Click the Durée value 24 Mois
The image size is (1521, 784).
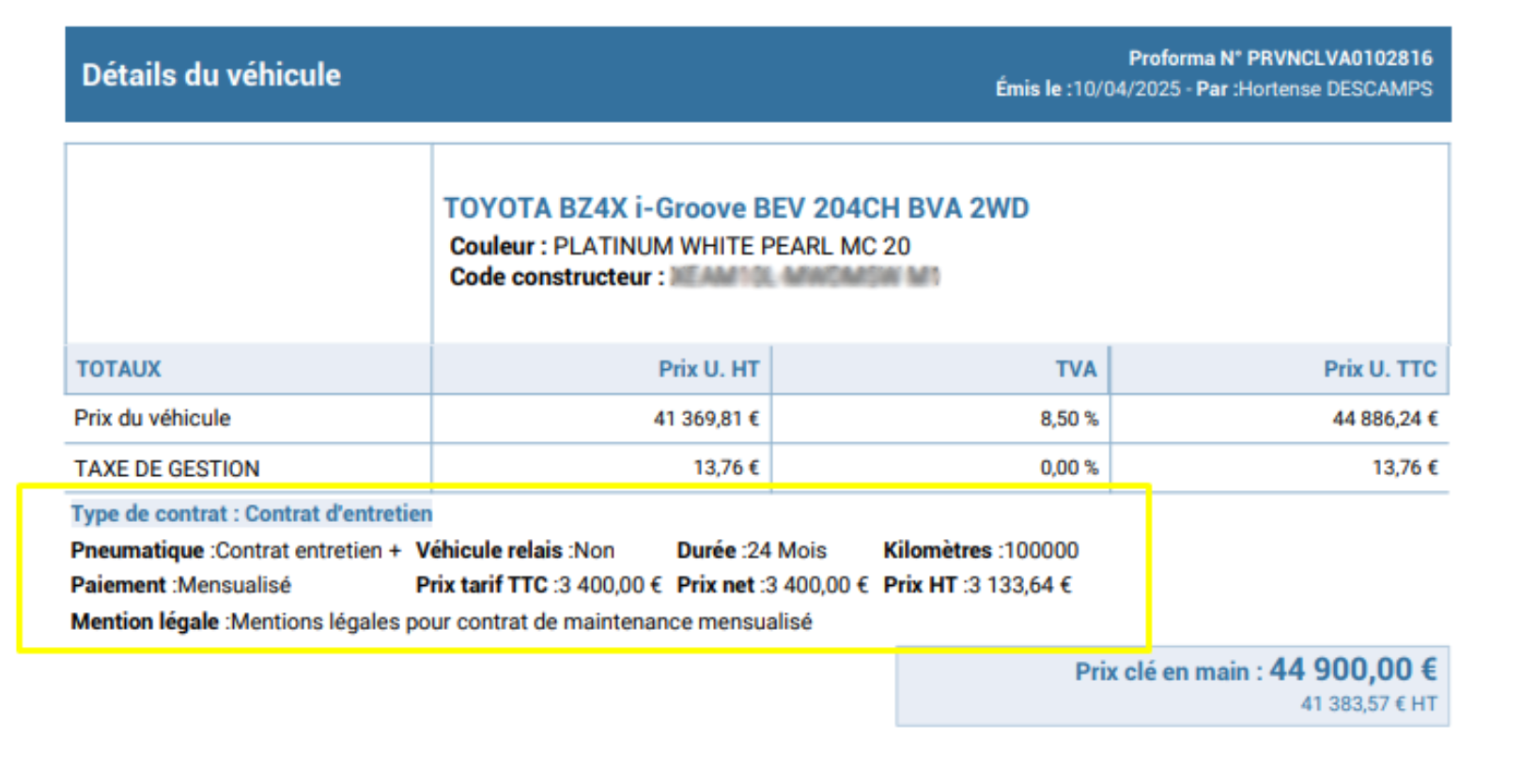click(x=786, y=550)
